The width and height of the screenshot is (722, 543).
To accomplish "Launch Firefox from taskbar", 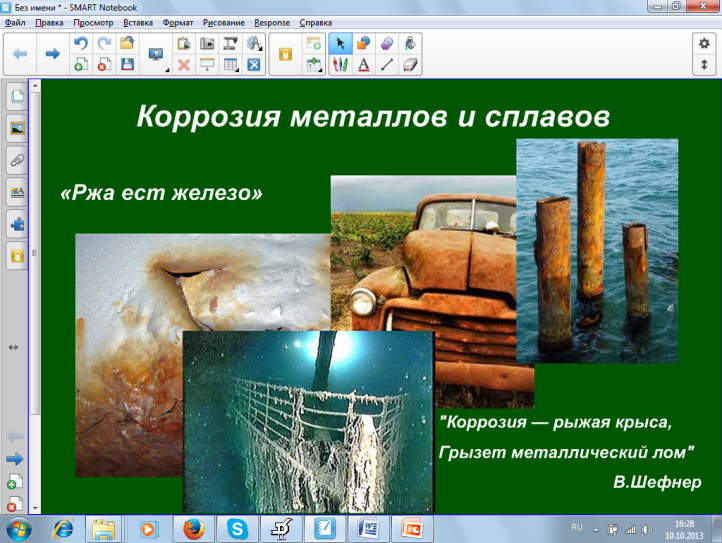I will [x=194, y=529].
